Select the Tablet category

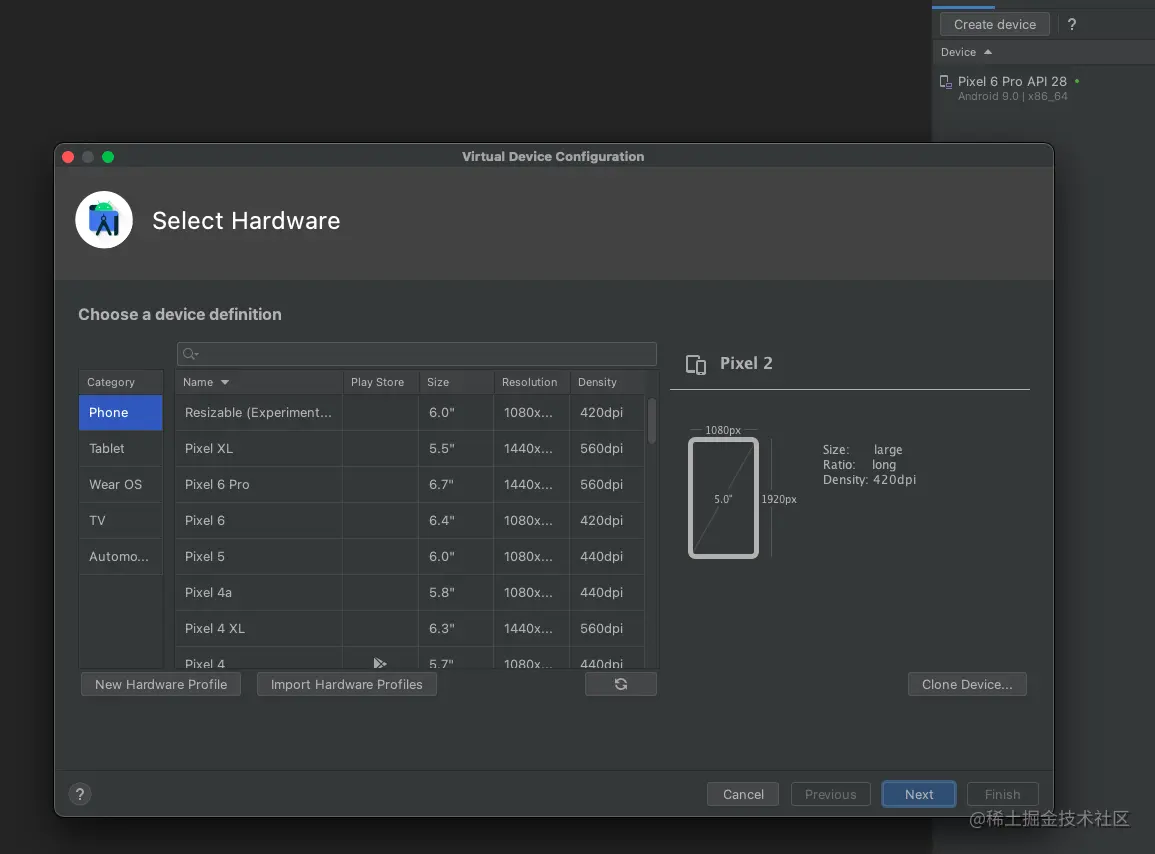(x=121, y=449)
